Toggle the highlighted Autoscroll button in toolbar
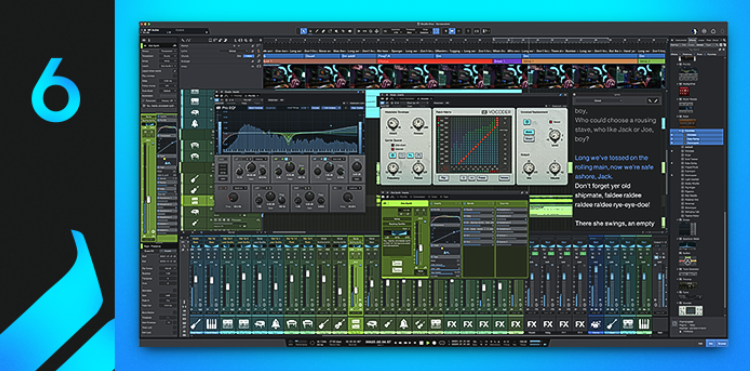The height and width of the screenshot is (371, 750). coord(452,31)
